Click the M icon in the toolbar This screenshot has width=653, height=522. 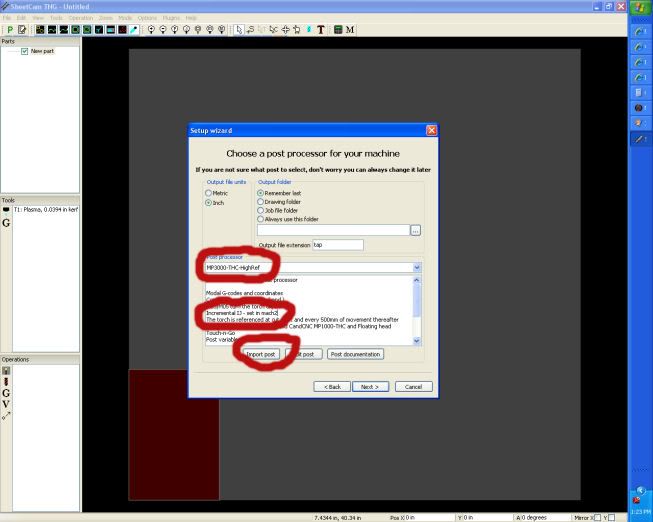tap(351, 29)
